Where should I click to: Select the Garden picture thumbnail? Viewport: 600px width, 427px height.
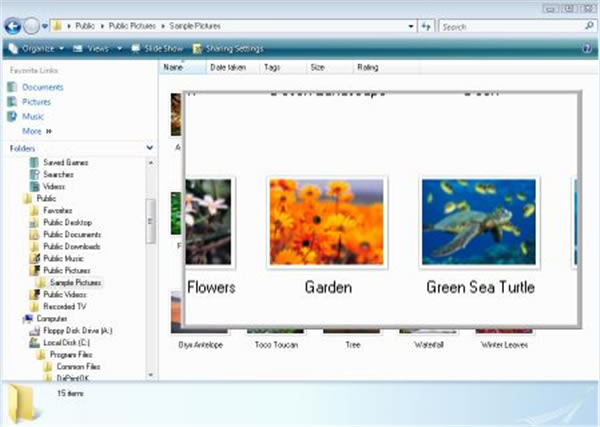pyautogui.click(x=327, y=222)
